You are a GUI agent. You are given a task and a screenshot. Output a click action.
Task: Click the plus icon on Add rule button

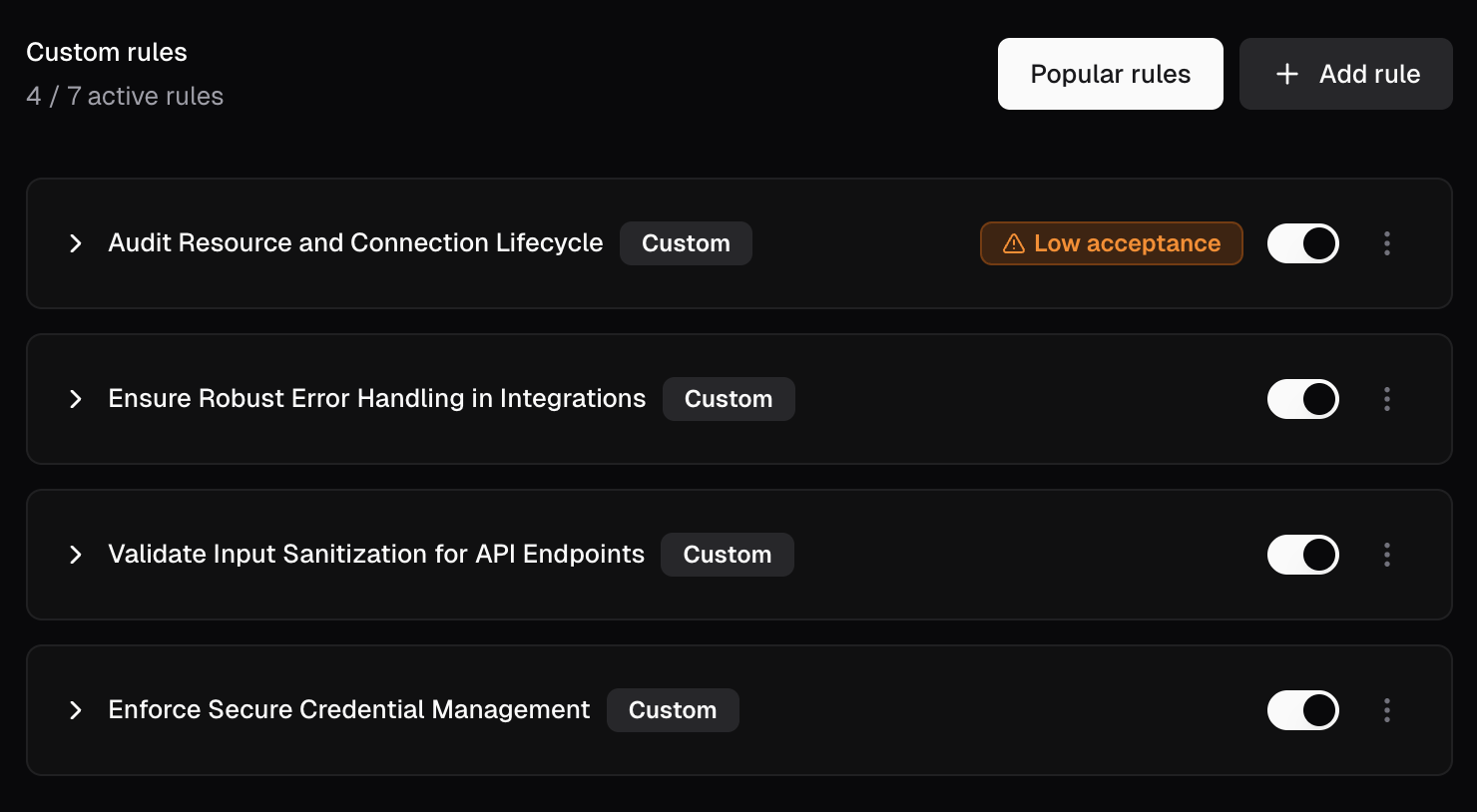(x=1286, y=73)
